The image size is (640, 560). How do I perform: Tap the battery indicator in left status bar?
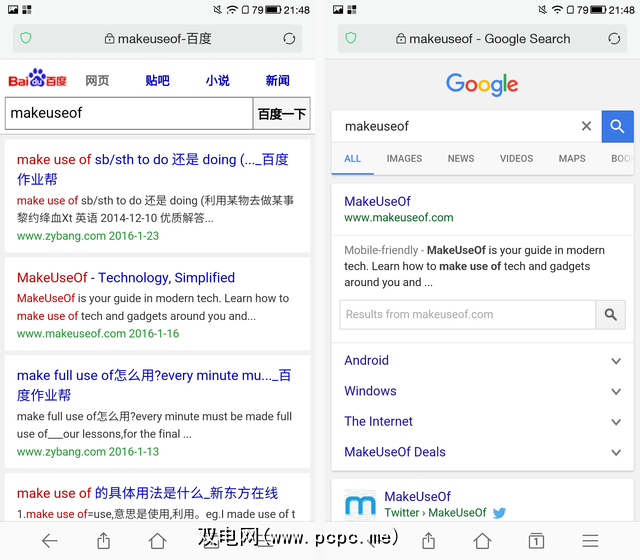coord(273,9)
